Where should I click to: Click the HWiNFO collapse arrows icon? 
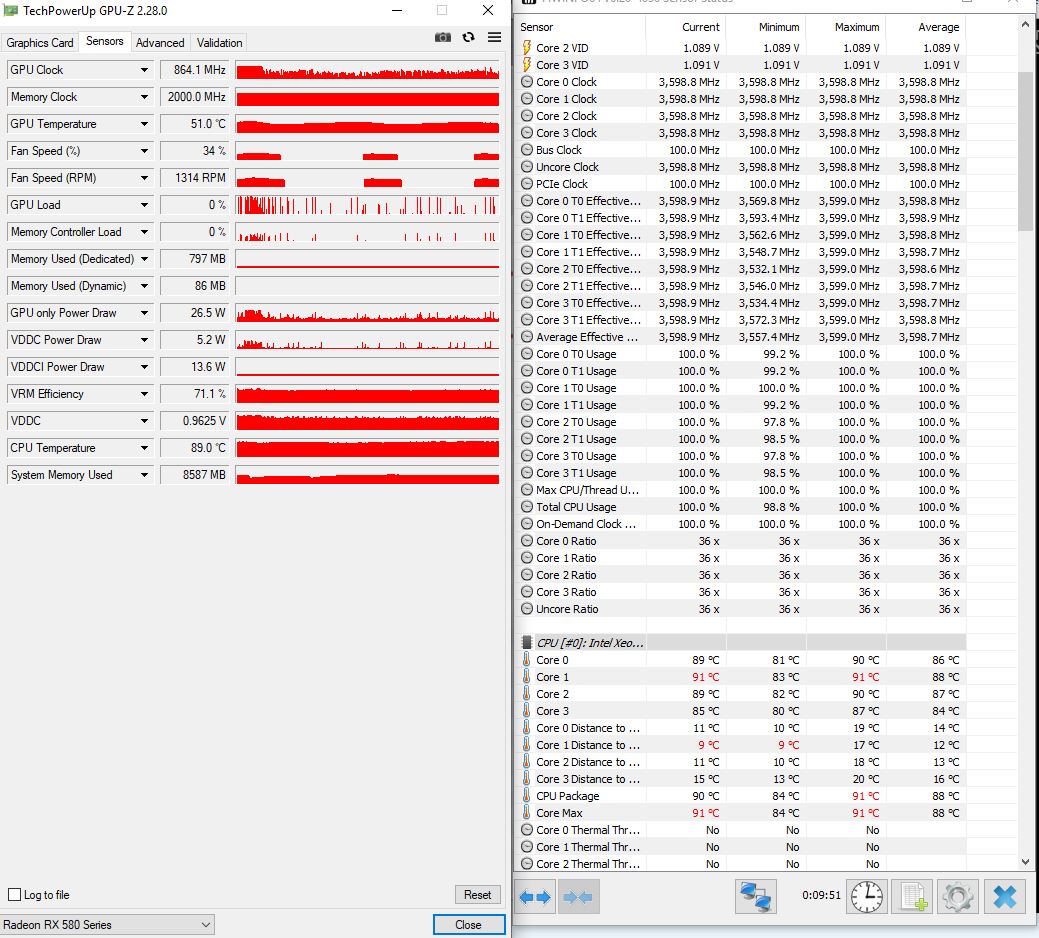click(578, 898)
